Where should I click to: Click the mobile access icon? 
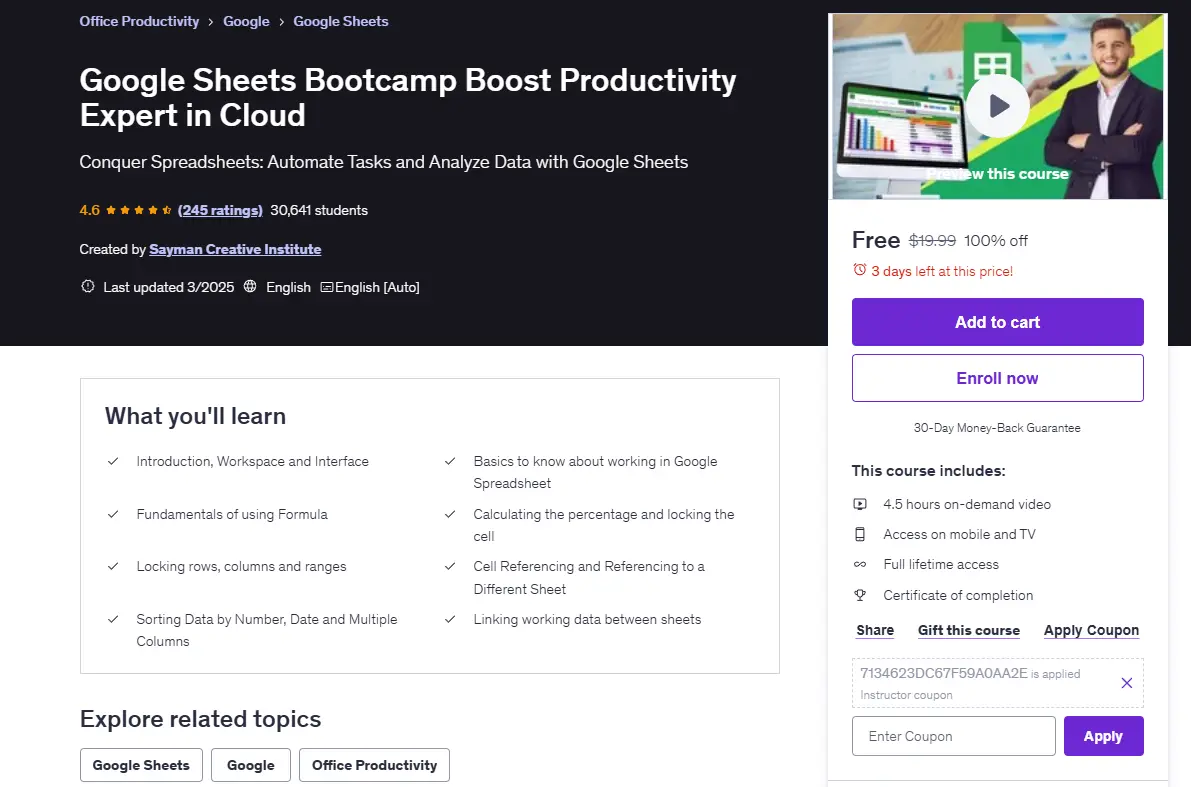coord(860,534)
